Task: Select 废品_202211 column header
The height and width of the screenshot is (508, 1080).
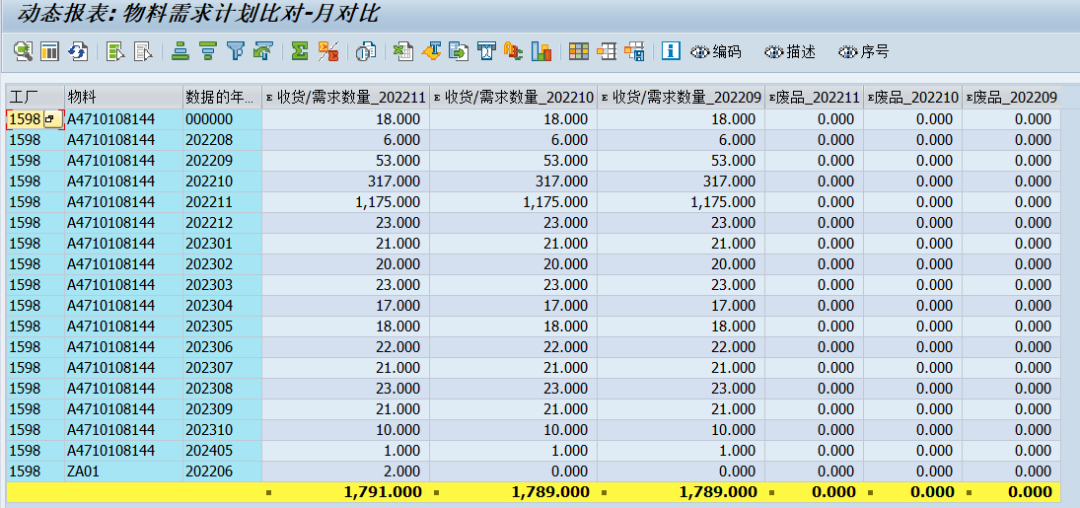Action: pos(814,98)
